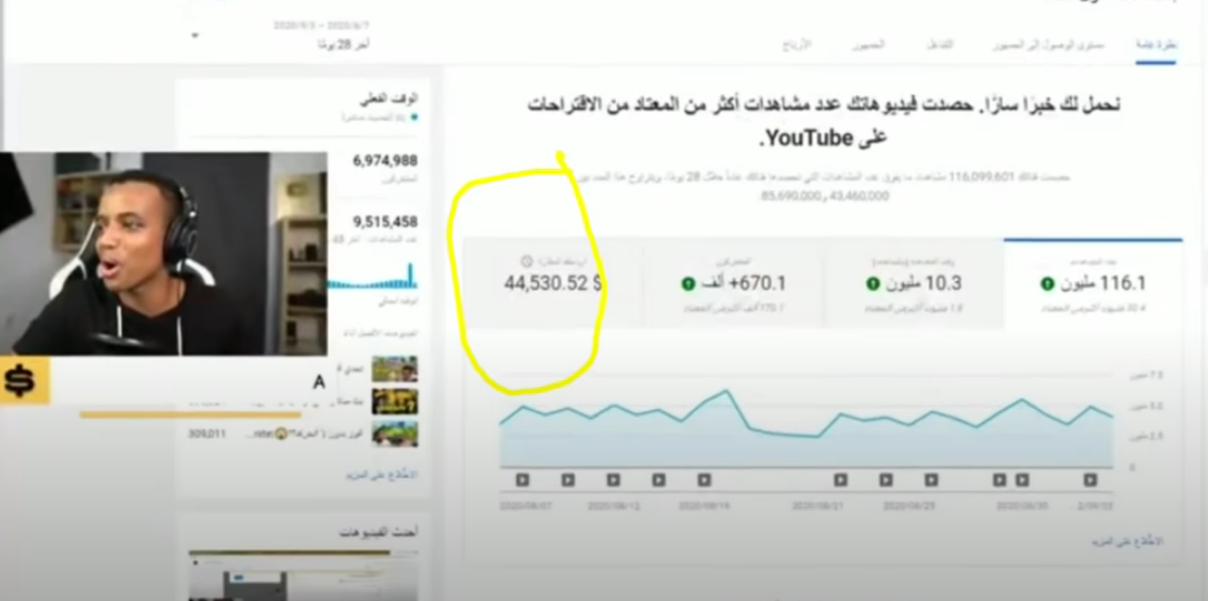Click the green arrow icon beside +670.1
1208x601 pixels.
[x=688, y=284]
